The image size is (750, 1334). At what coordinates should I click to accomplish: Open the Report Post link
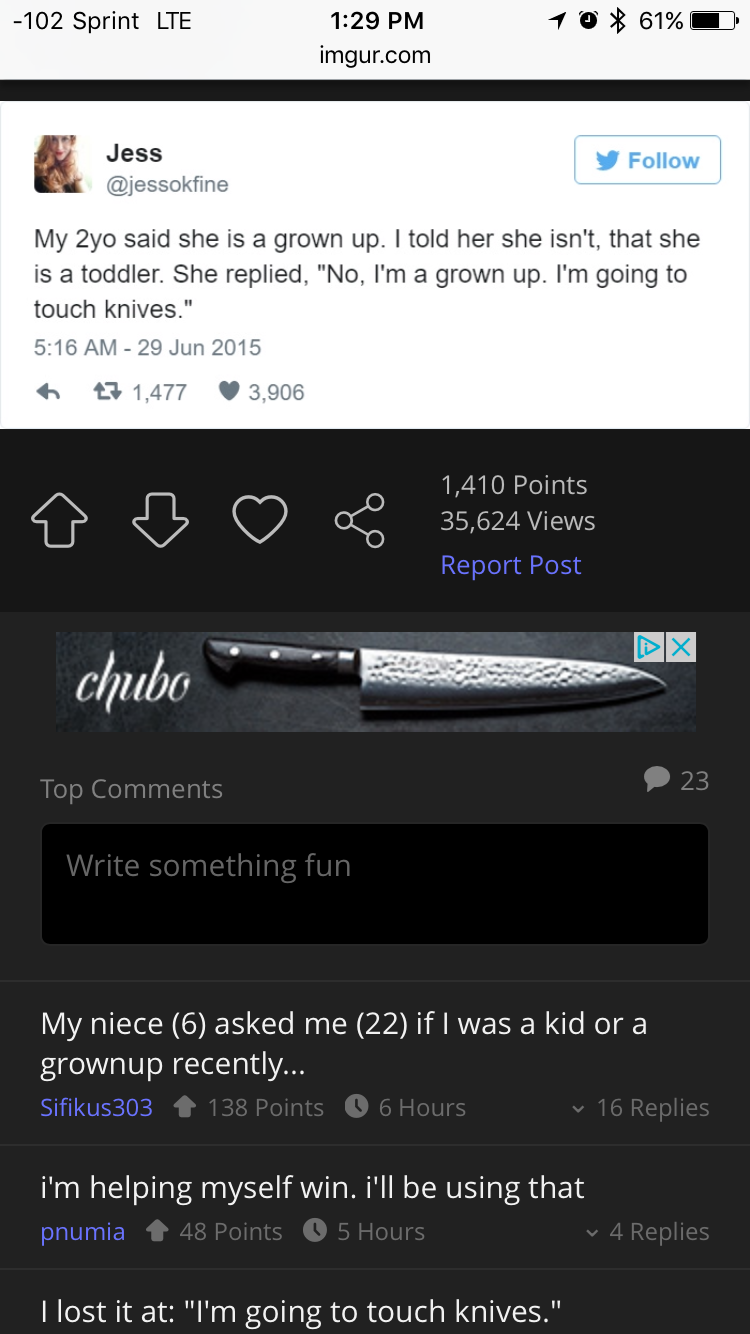(510, 565)
